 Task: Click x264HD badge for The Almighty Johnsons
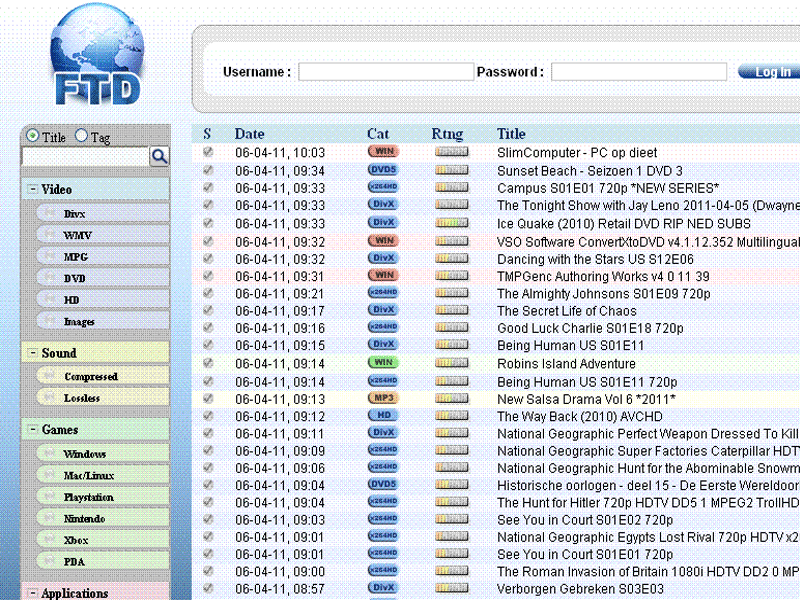click(x=383, y=293)
